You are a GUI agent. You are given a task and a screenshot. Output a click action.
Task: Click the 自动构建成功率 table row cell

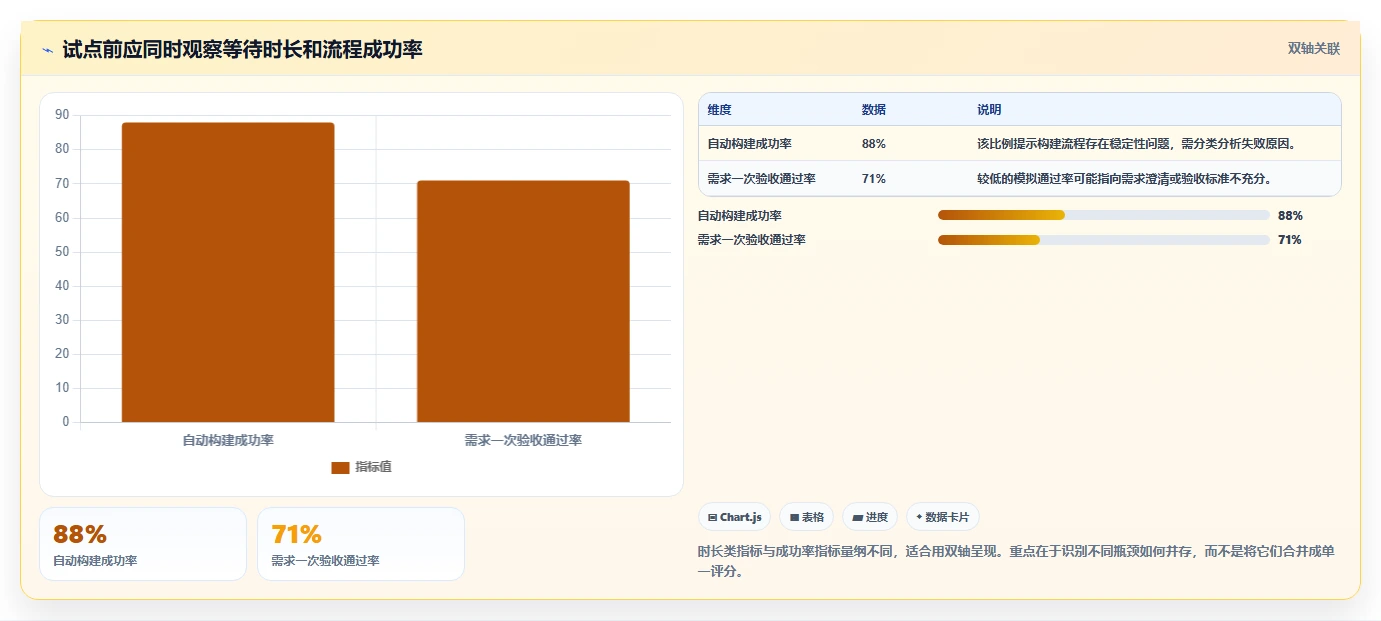click(749, 144)
